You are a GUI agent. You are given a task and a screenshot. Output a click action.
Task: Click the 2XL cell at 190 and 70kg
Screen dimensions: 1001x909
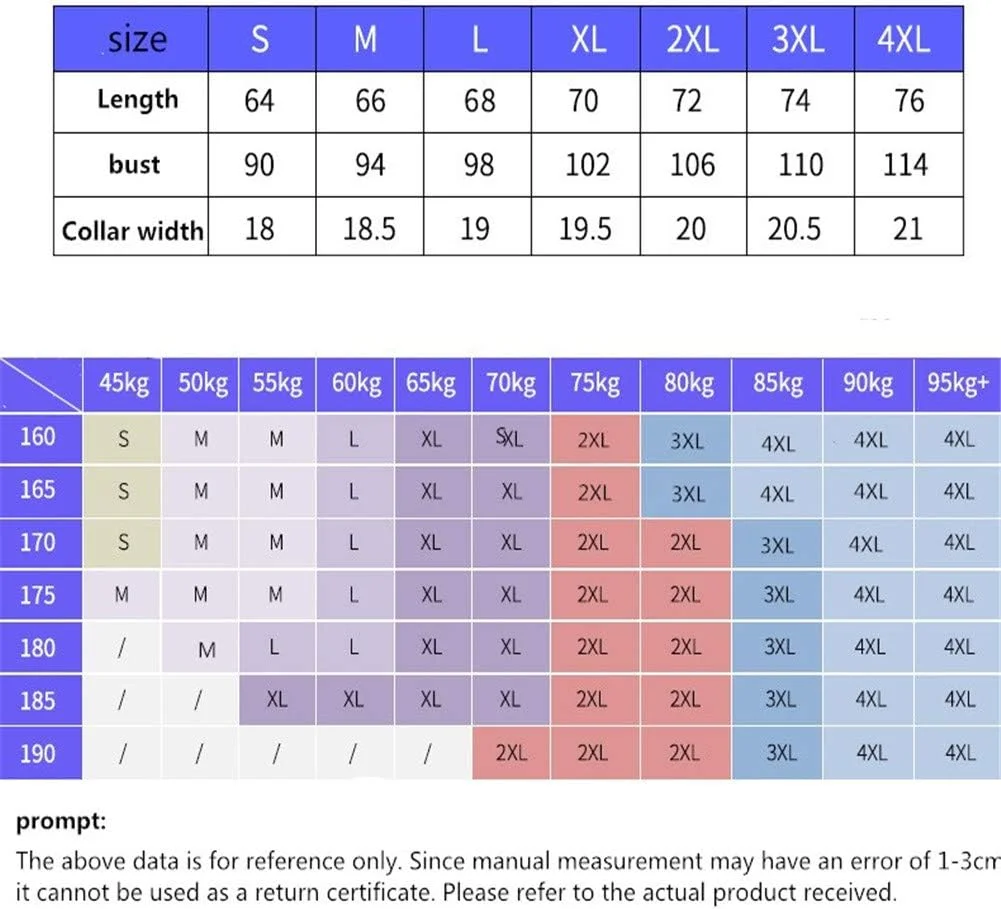510,753
